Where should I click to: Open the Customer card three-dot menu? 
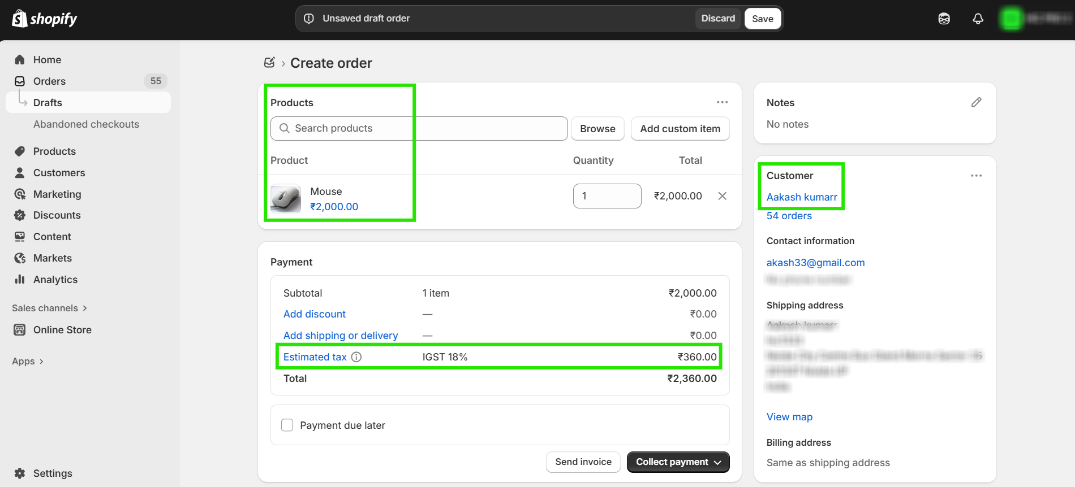(976, 176)
